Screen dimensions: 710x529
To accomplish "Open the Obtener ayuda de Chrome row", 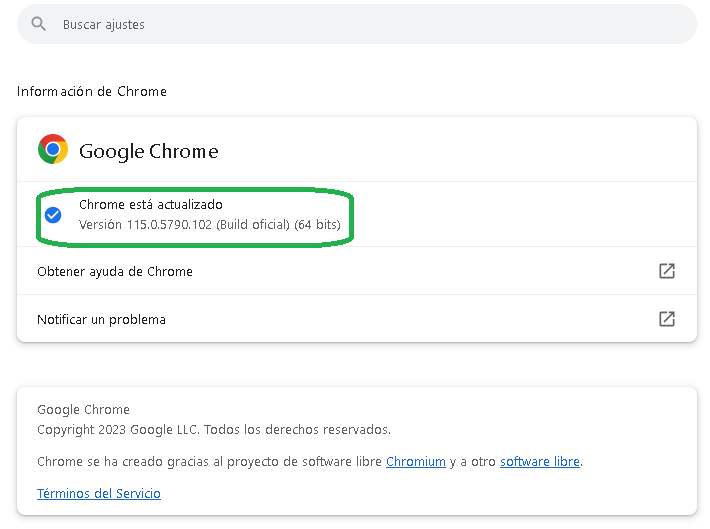I will pos(357,271).
